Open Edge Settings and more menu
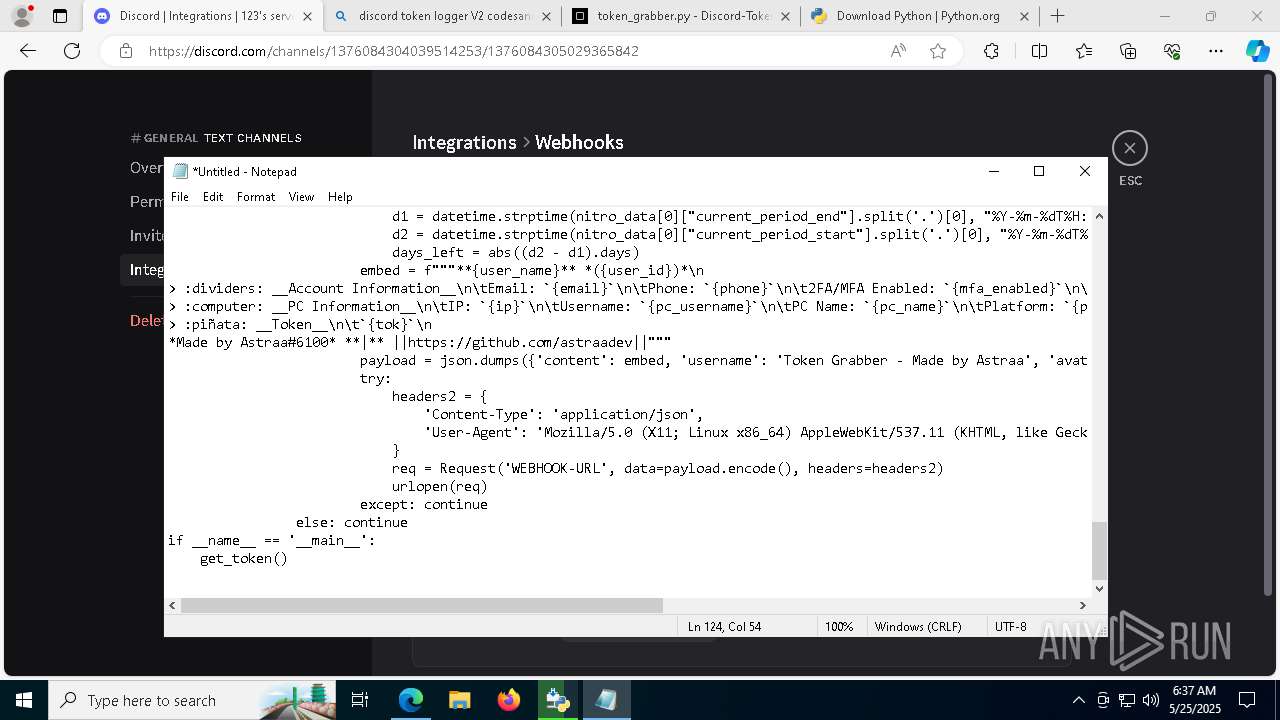This screenshot has height=720, width=1280. point(1216,51)
